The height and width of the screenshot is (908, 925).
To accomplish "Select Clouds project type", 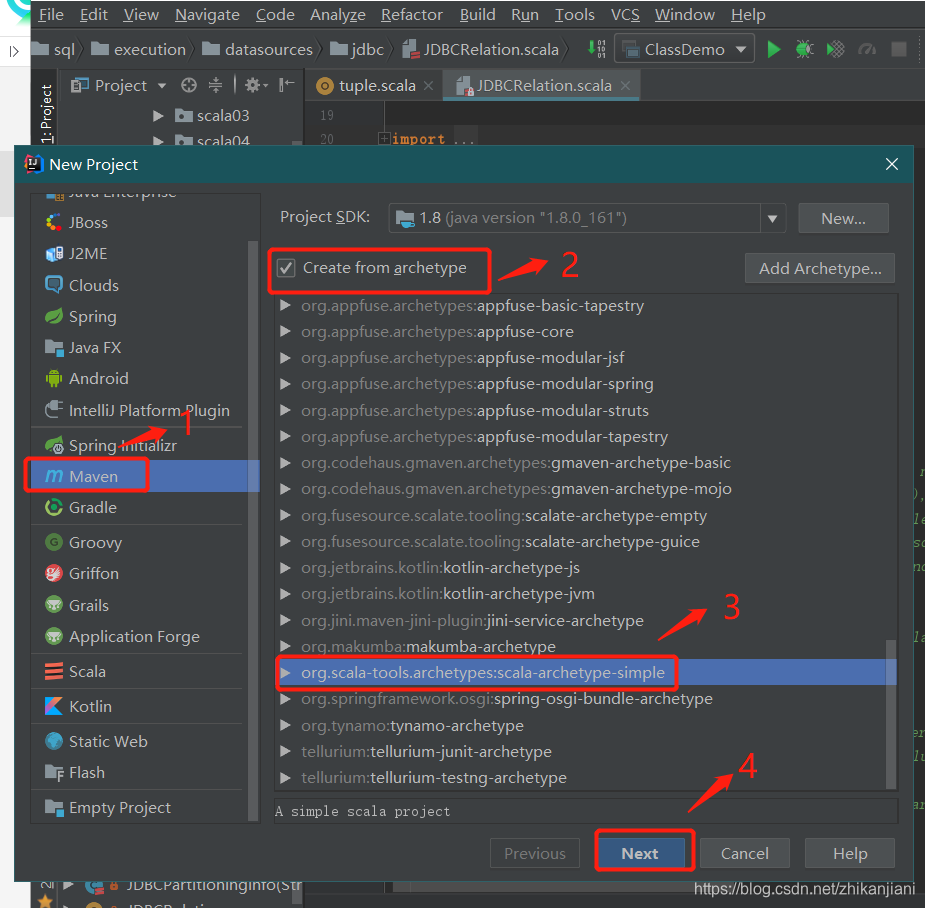I will [x=145, y=285].
